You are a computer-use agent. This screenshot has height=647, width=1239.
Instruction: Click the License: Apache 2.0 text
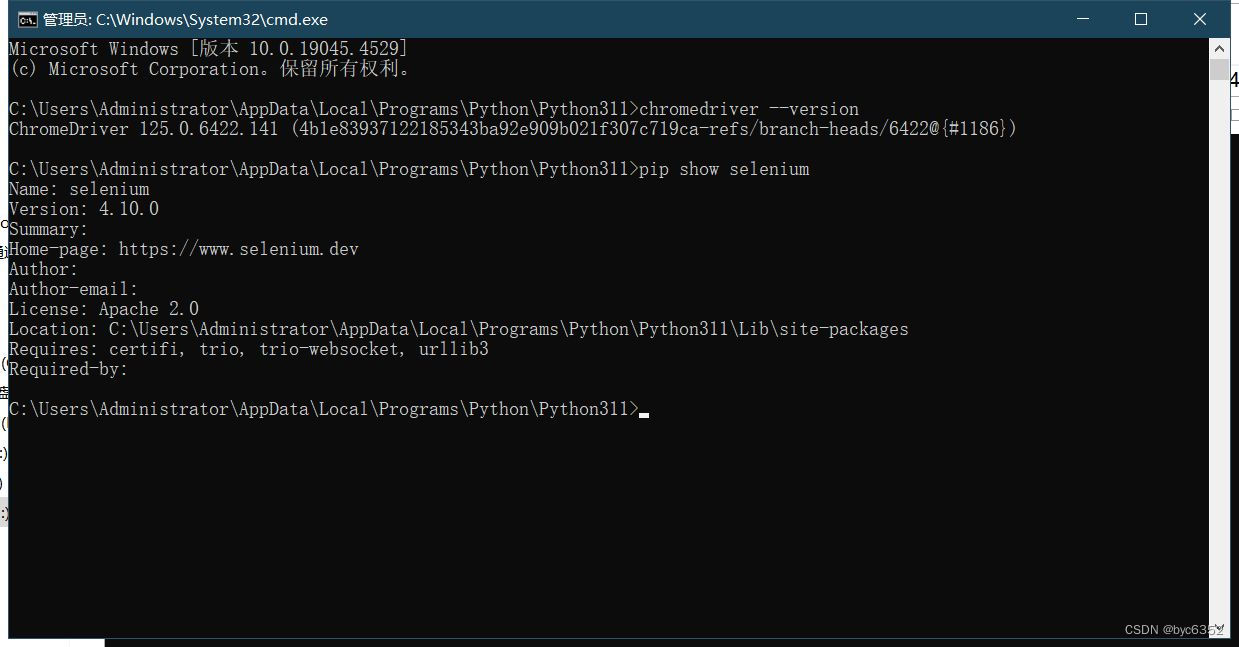101,308
